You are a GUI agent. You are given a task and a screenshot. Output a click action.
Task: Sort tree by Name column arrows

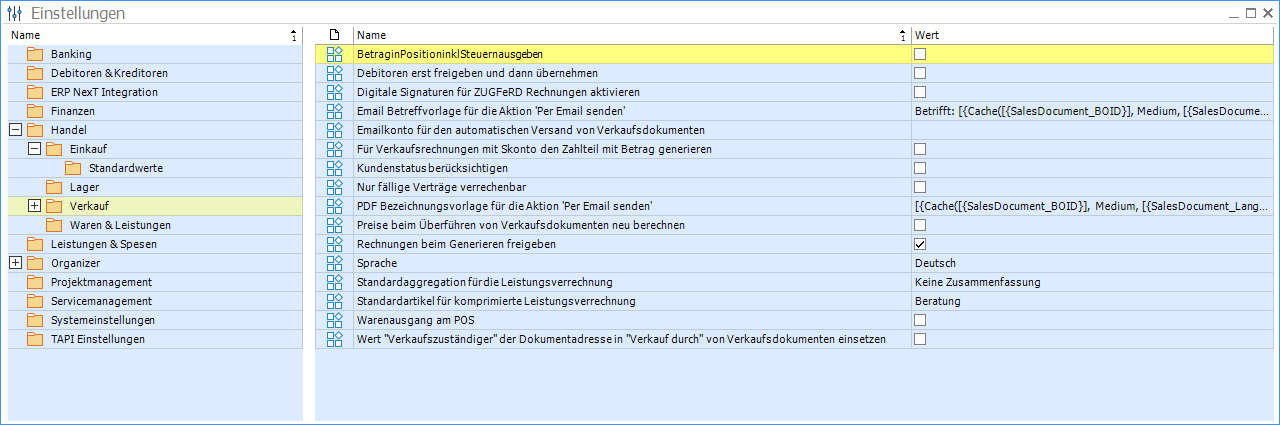pyautogui.click(x=294, y=35)
